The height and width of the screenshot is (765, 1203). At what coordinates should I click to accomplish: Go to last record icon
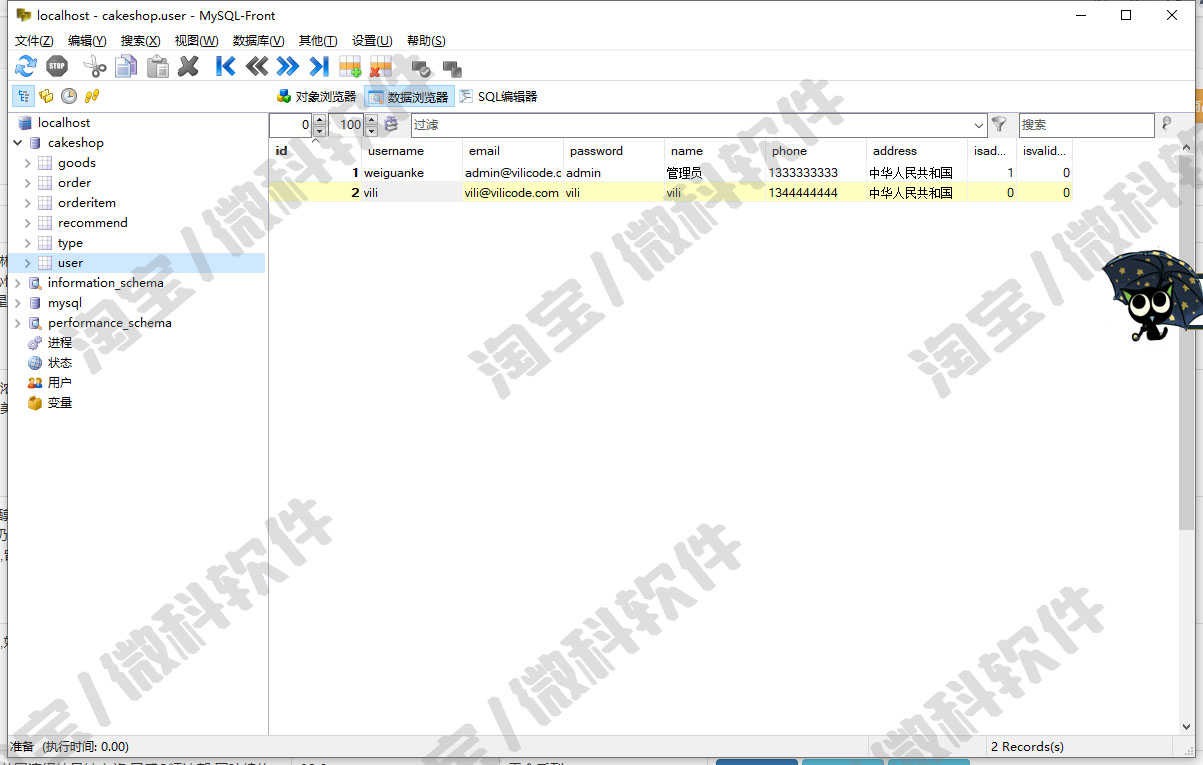tap(319, 67)
